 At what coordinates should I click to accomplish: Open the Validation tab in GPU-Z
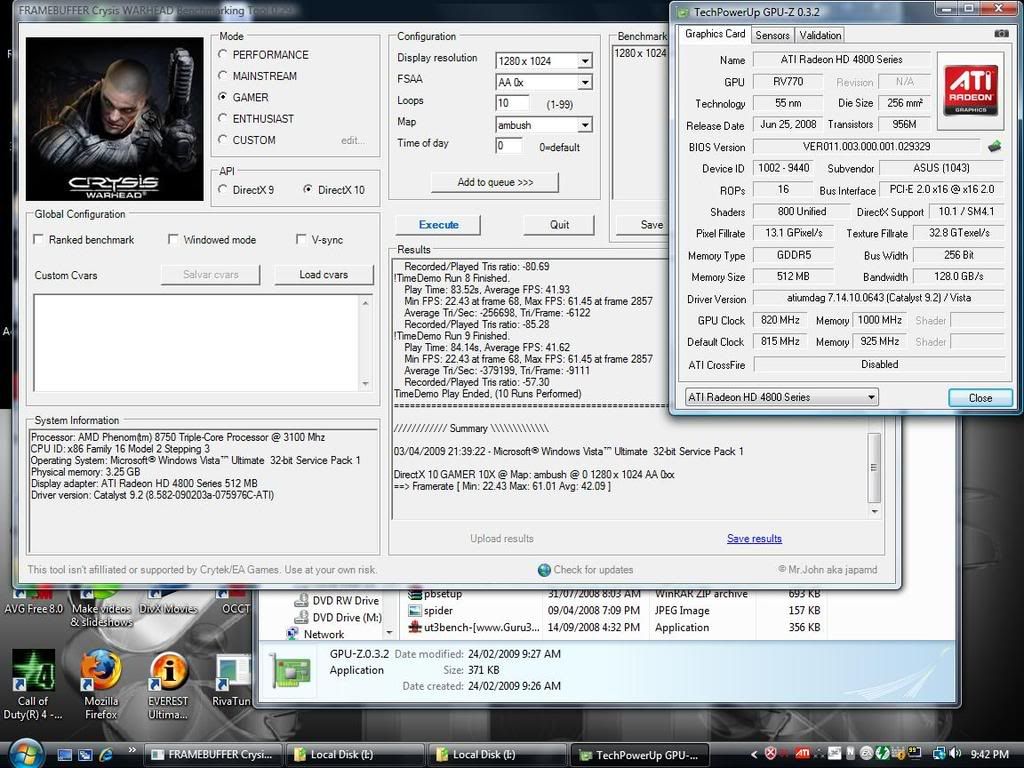click(x=819, y=34)
